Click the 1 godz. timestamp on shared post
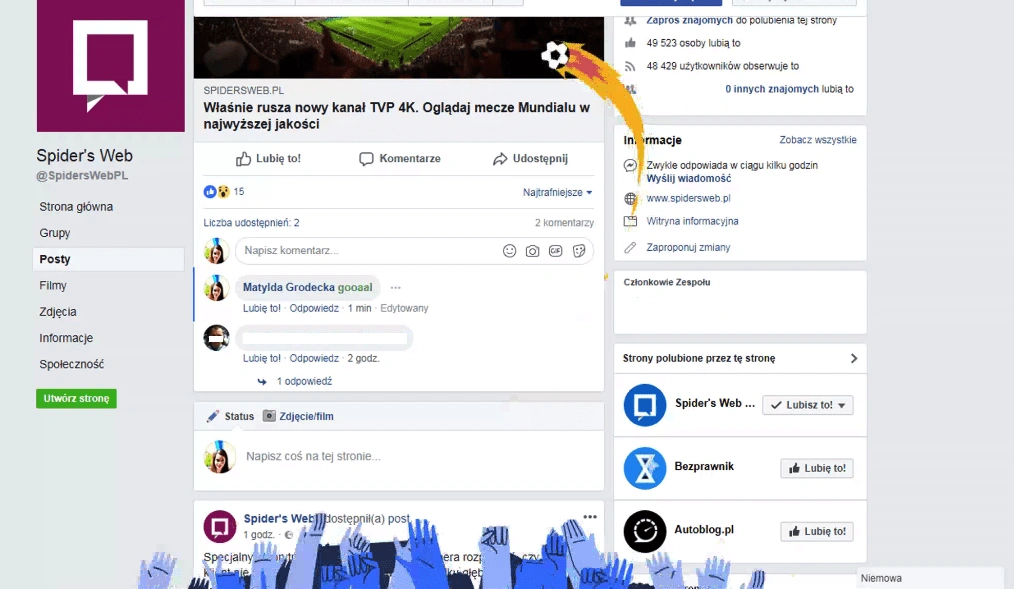 pos(259,535)
